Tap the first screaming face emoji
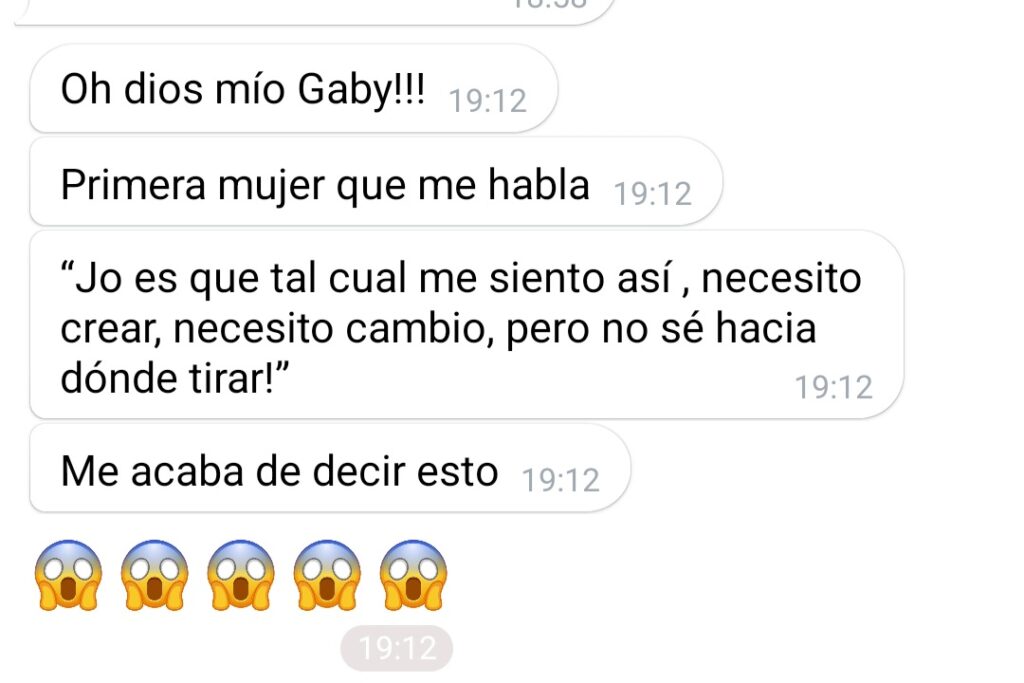This screenshot has height=683, width=1024. [69, 575]
